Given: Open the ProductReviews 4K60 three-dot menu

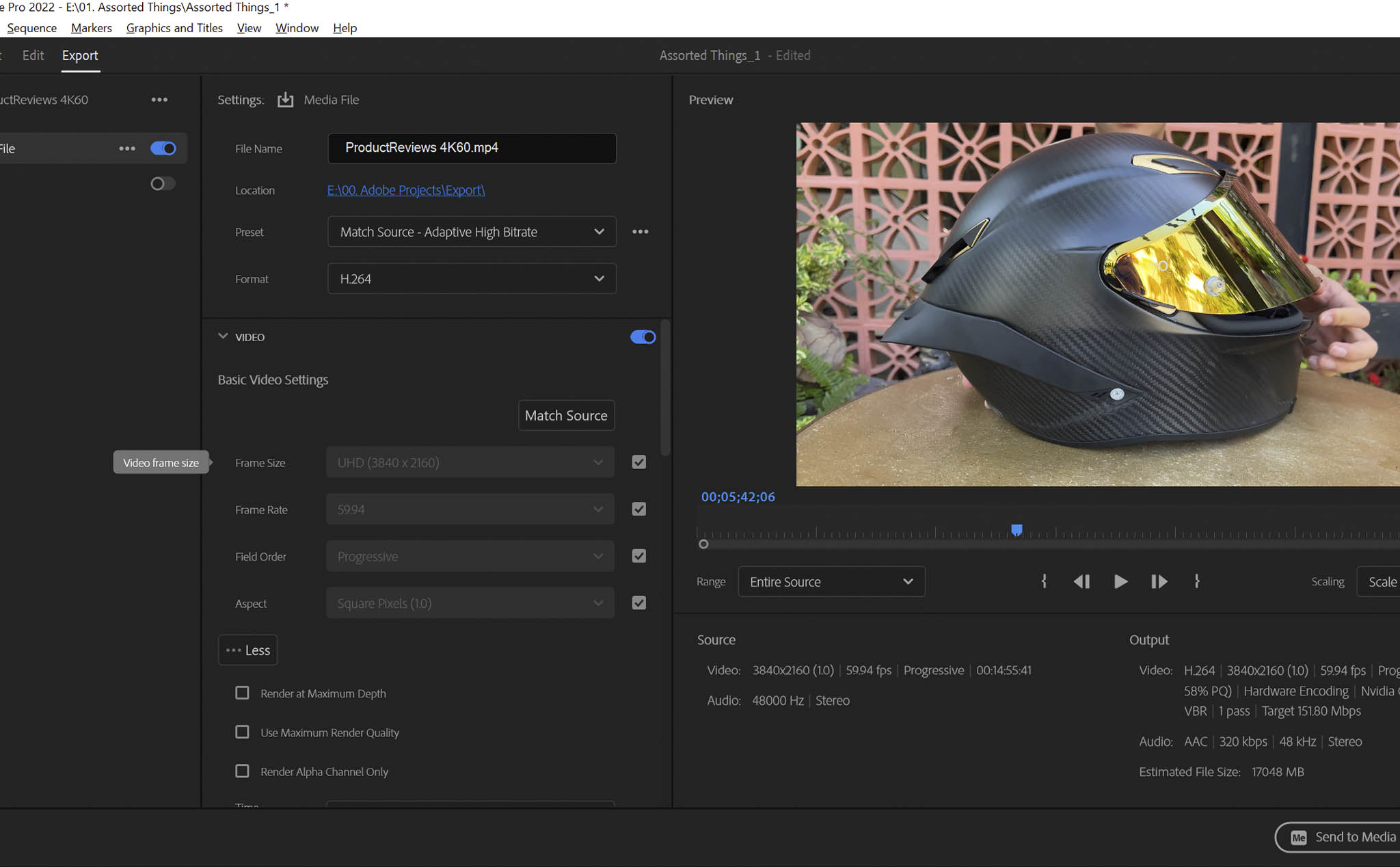Looking at the screenshot, I should coord(159,100).
